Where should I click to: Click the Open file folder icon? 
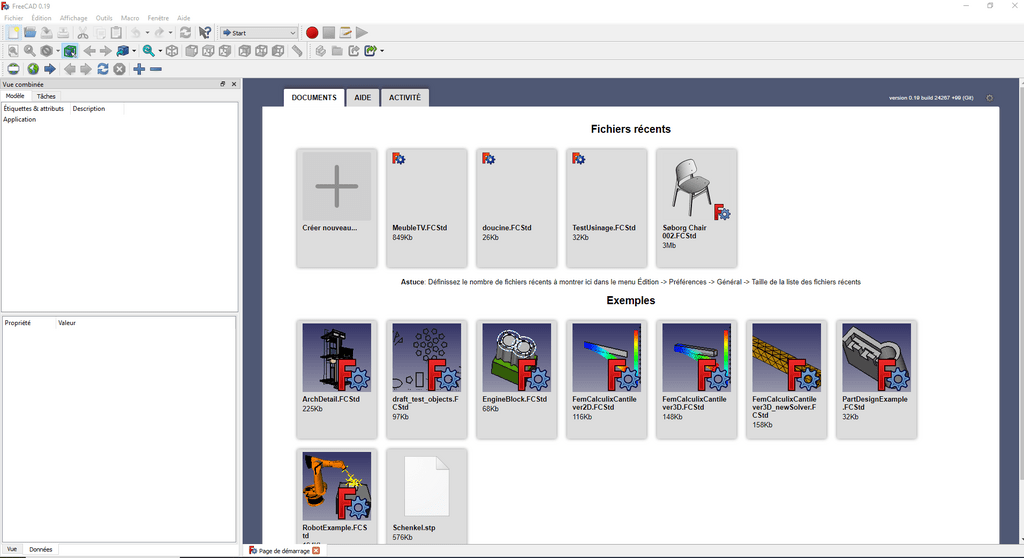[30, 33]
